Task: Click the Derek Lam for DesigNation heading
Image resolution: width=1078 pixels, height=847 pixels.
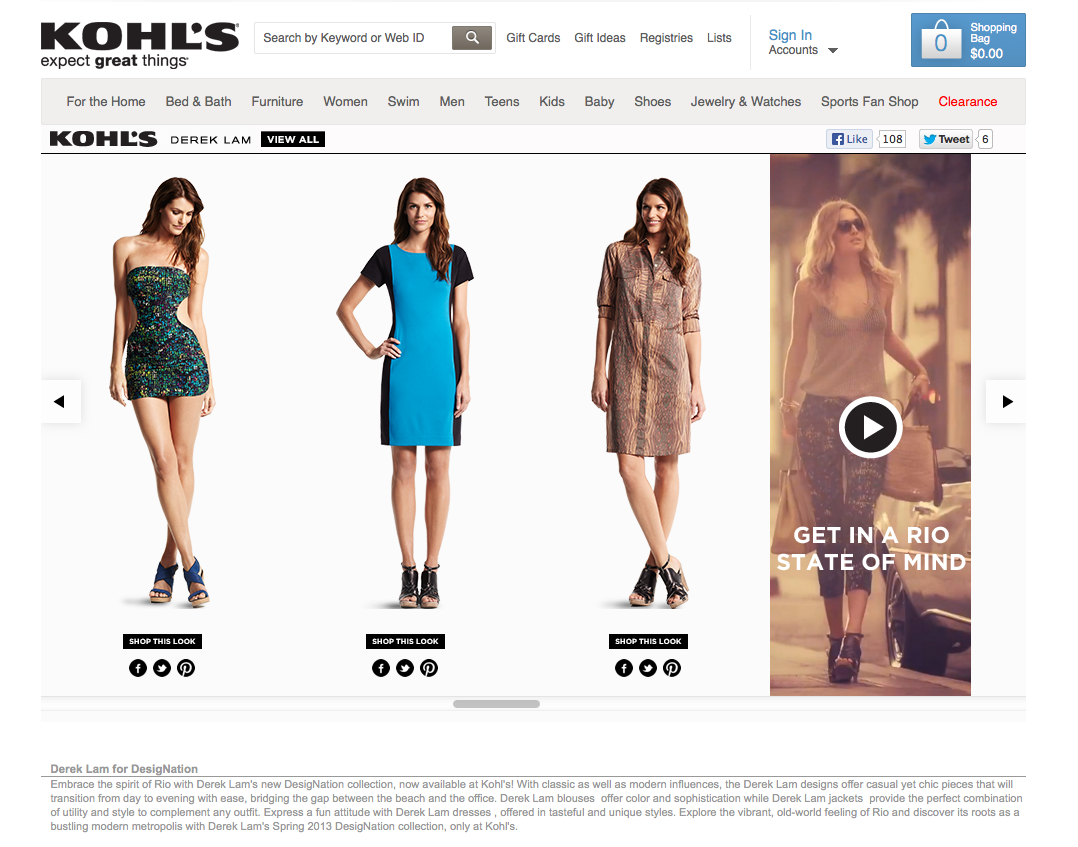Action: pyautogui.click(x=124, y=769)
